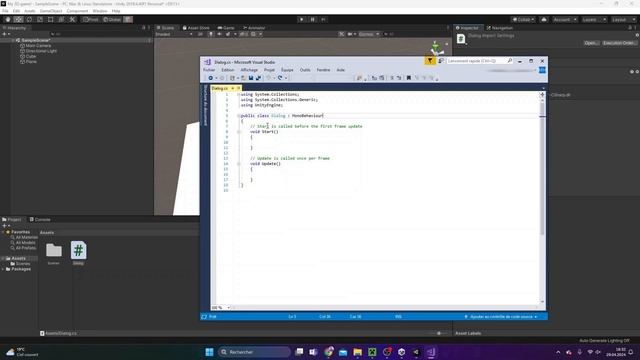The image size is (640, 360).
Task: Open the Gizmos dropdown in Scene view
Action: [x=369, y=34]
